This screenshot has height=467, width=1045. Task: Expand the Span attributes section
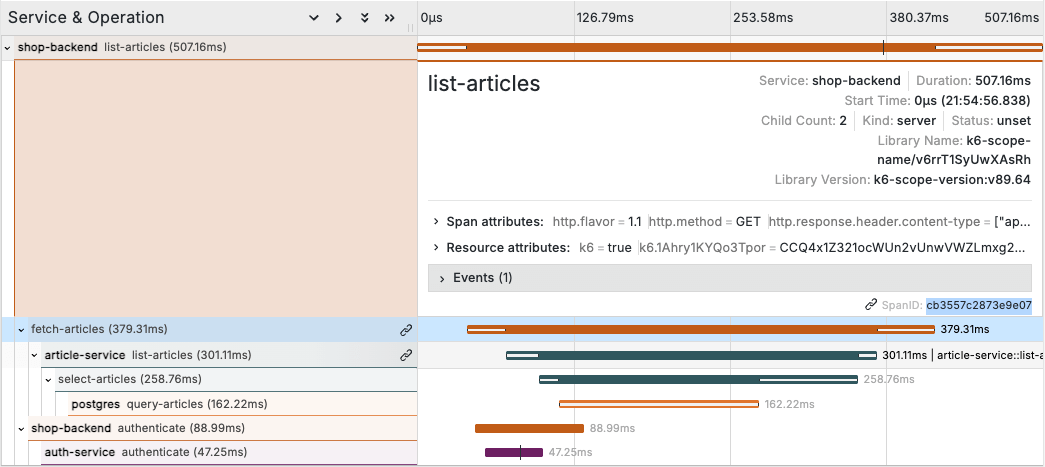click(436, 221)
